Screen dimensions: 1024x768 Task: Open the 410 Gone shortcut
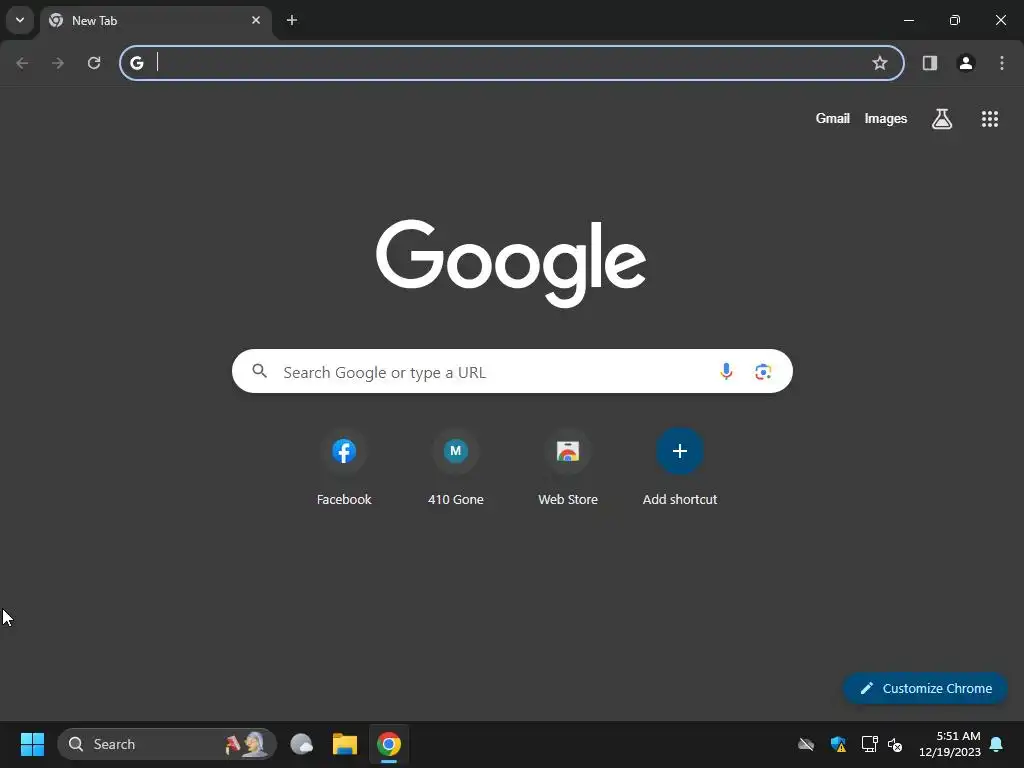click(456, 468)
